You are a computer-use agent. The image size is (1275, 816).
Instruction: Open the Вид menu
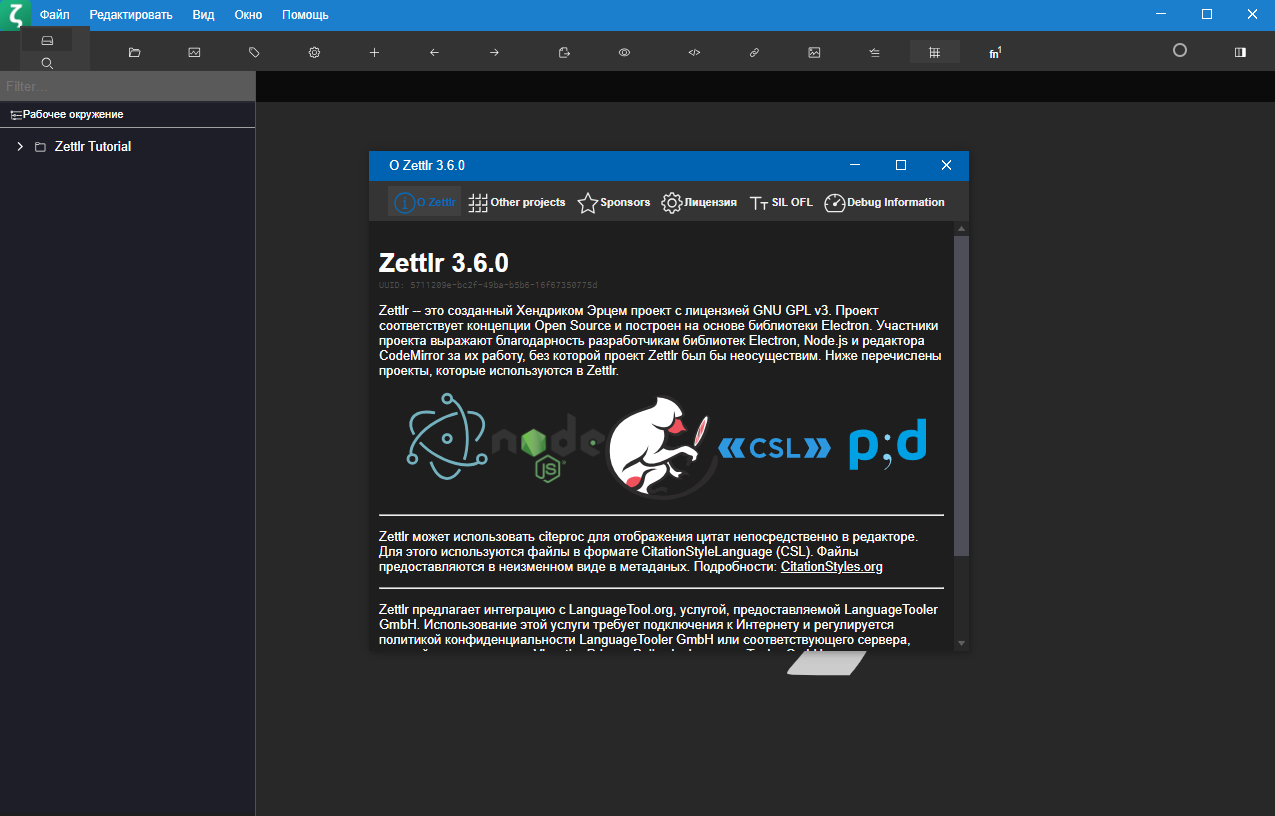pyautogui.click(x=203, y=15)
